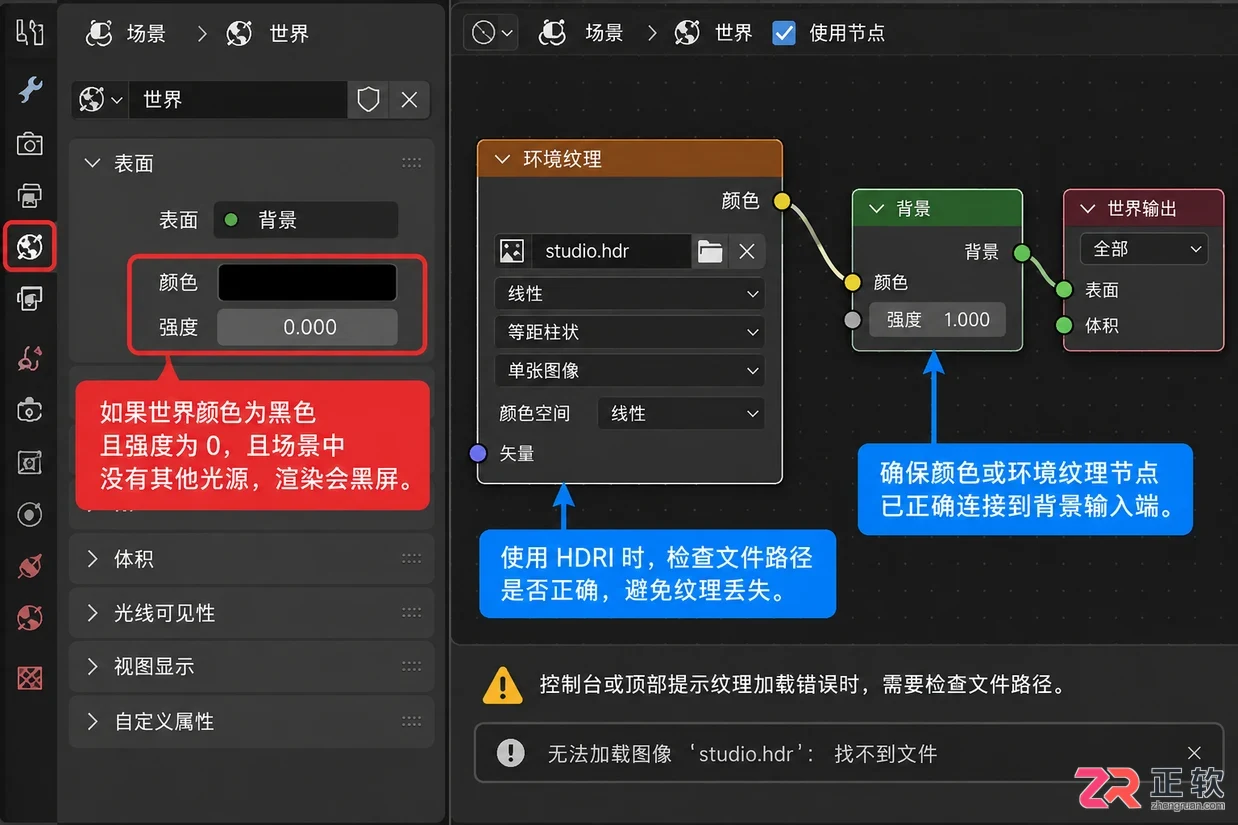Click the yellow 颜色 input socket on 背景 node
1238x825 pixels.
click(x=852, y=283)
